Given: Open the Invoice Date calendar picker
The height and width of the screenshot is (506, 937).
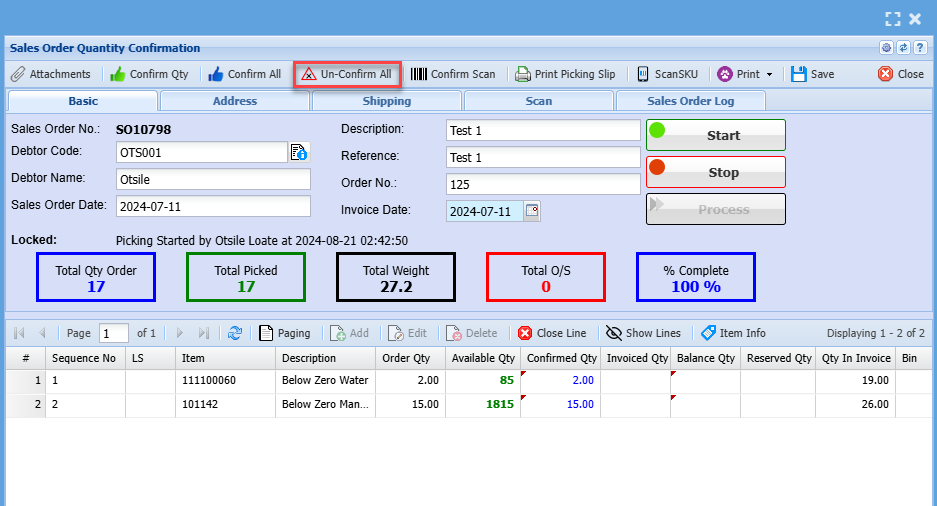Looking at the screenshot, I should click(x=532, y=211).
